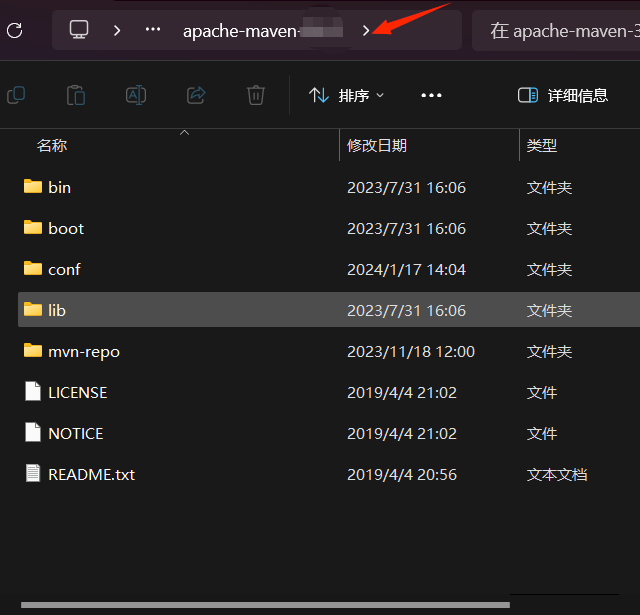640x615 pixels.
Task: Click the boot folder name
Action: pyautogui.click(x=66, y=229)
